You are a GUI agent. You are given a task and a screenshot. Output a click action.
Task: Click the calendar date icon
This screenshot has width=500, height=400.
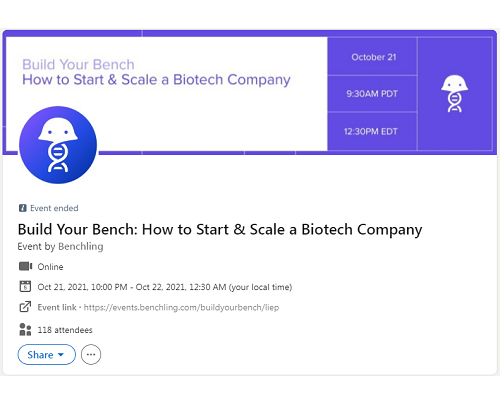pos(25,287)
